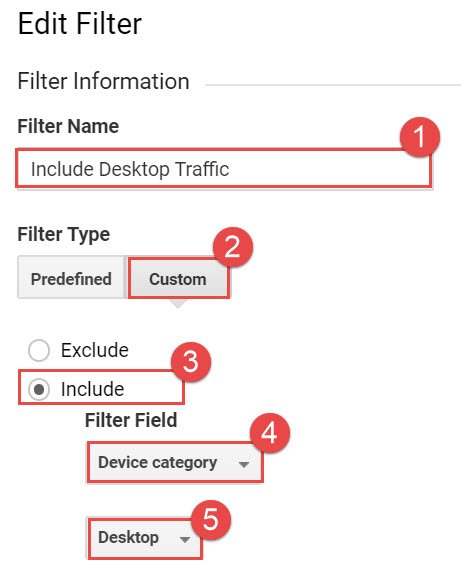This screenshot has width=461, height=576.
Task: Click the Include option label text
Action: click(x=93, y=389)
